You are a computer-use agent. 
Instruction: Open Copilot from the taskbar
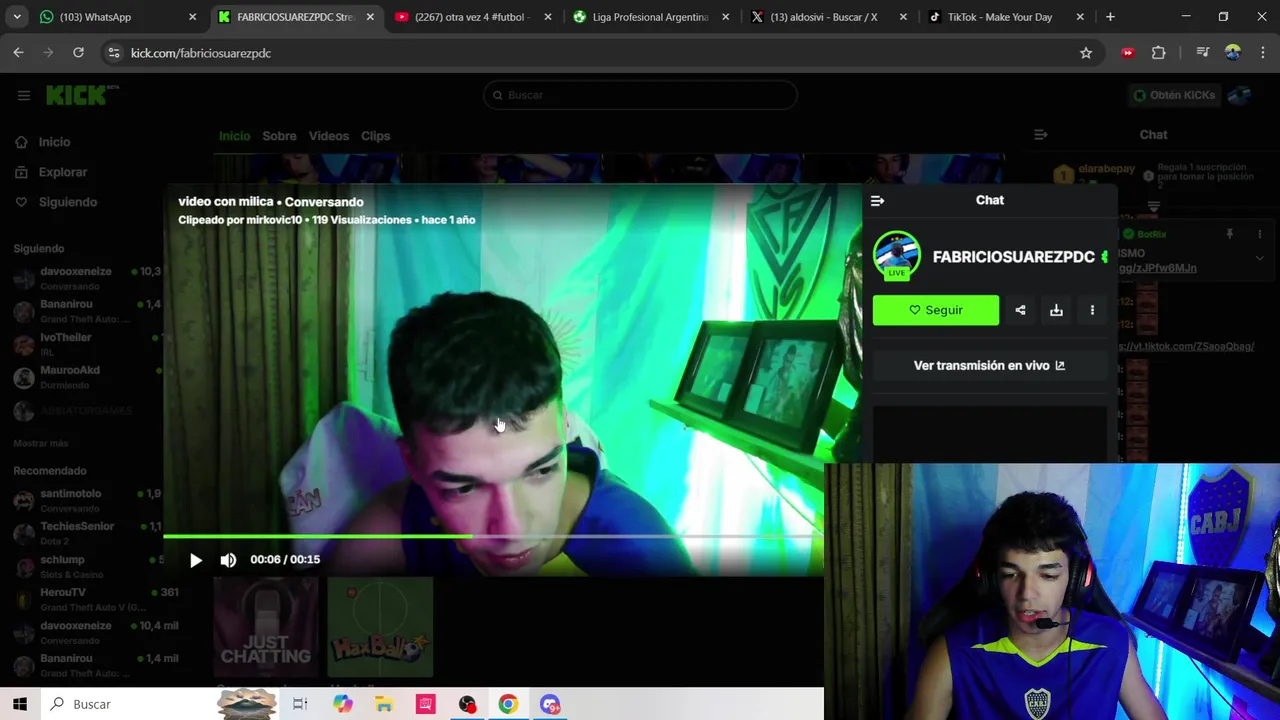click(x=343, y=704)
